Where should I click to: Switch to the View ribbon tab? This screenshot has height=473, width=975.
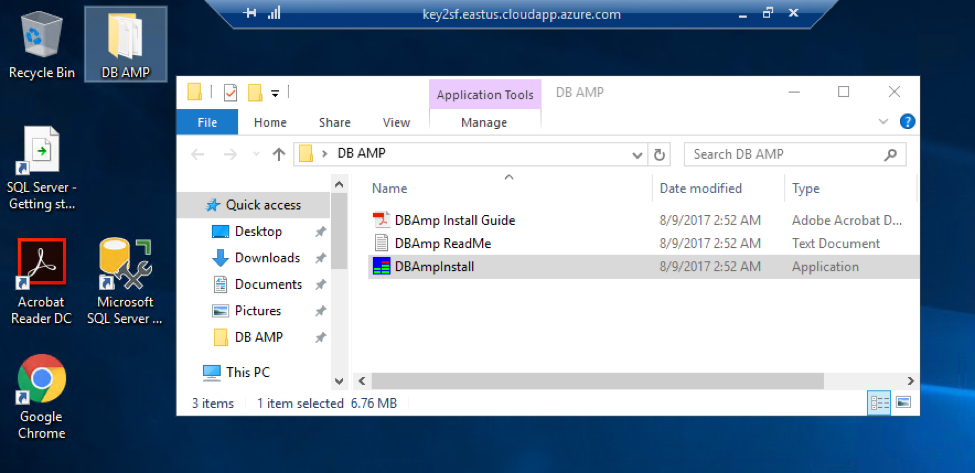click(396, 122)
